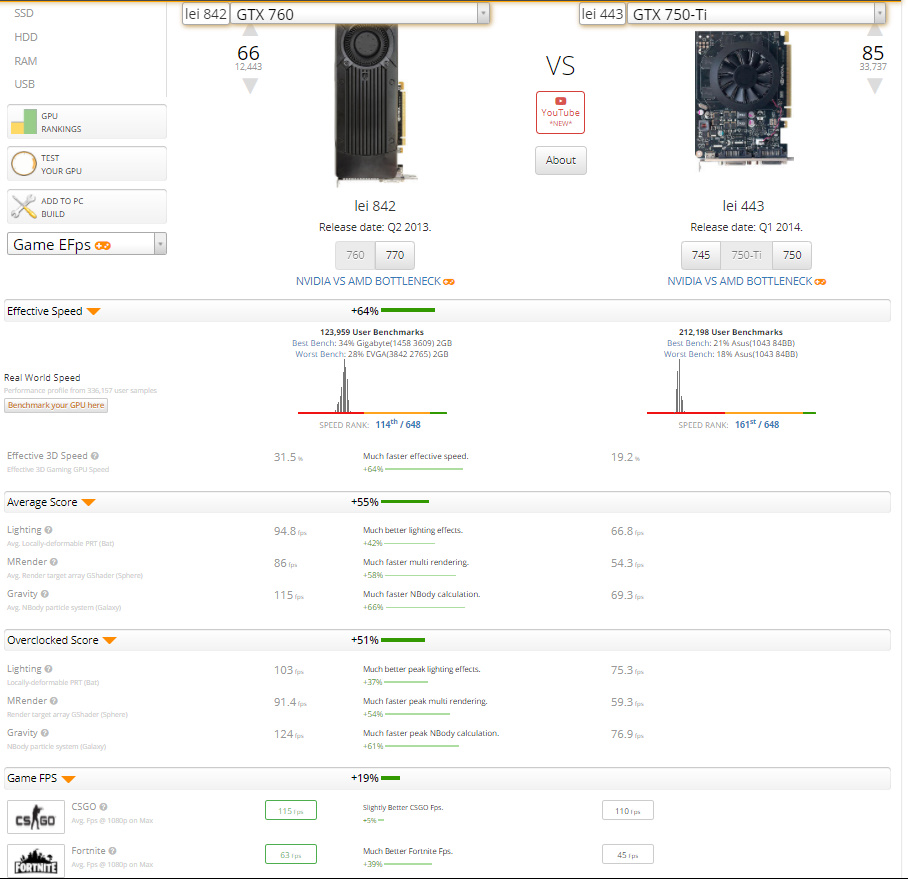The height and width of the screenshot is (879, 908).
Task: Click the GTX 750-Ti graphics card image
Action: tap(743, 101)
